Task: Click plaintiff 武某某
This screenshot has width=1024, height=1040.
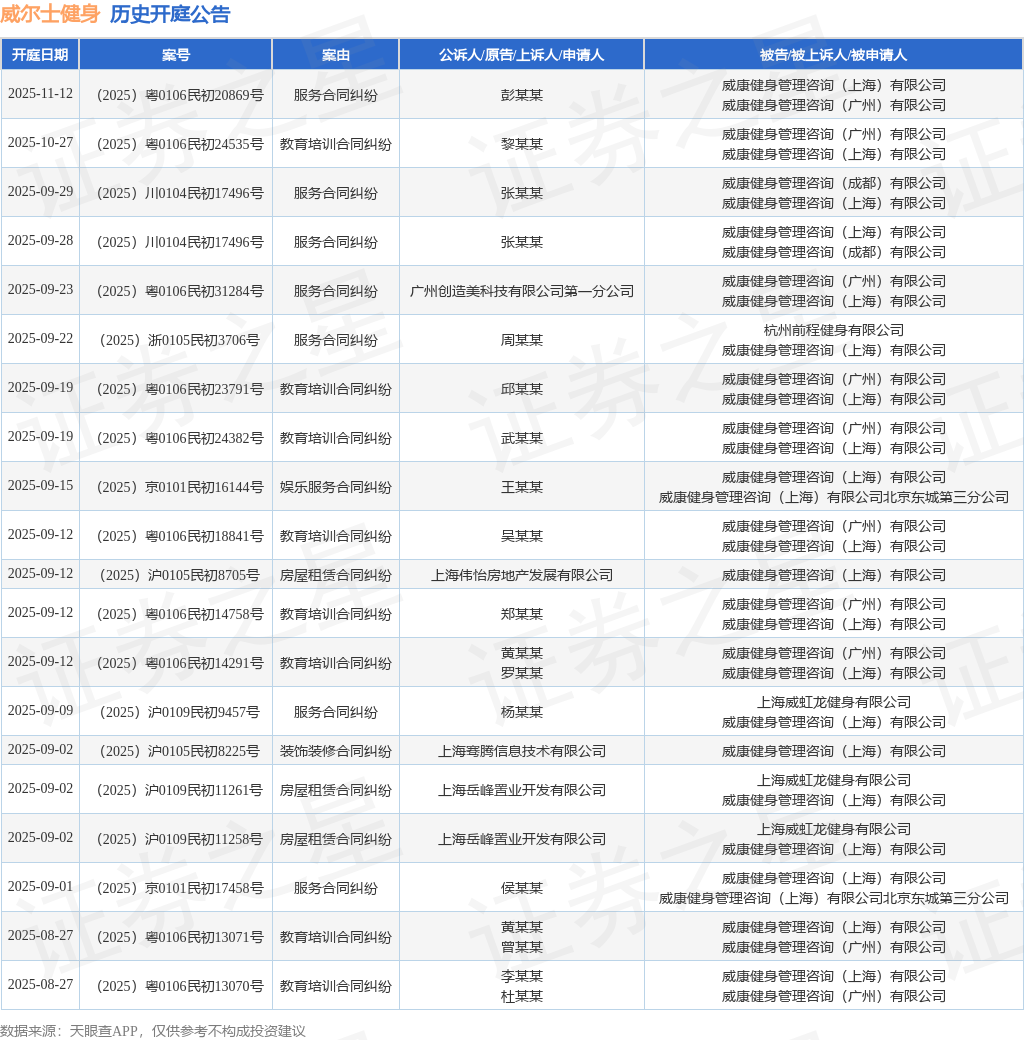Action: (522, 438)
